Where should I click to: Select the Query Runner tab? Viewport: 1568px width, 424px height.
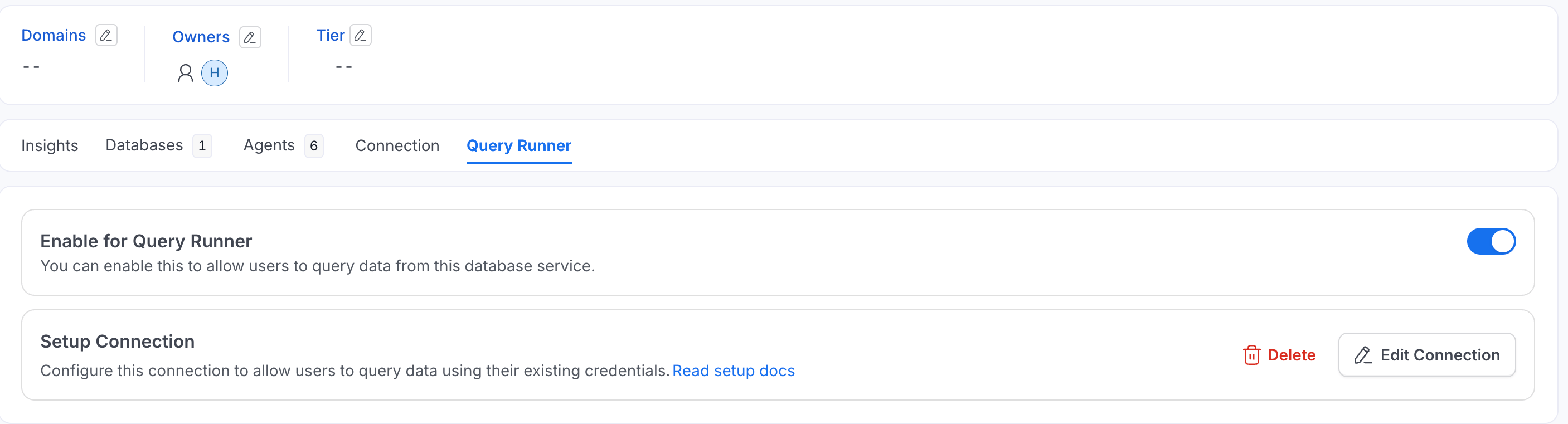click(518, 145)
